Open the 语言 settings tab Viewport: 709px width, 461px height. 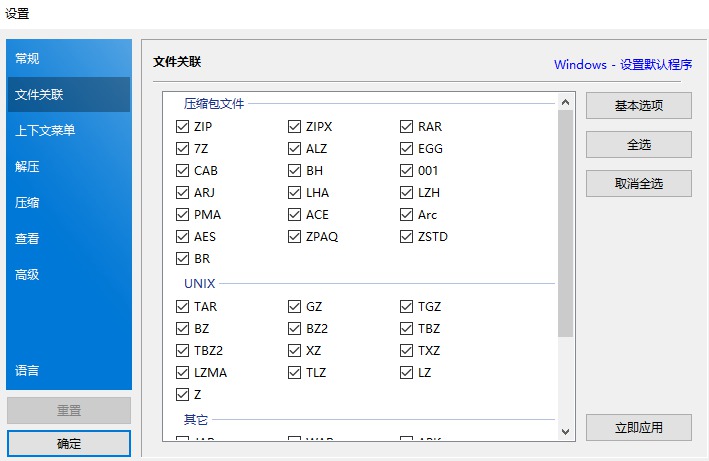tap(69, 371)
